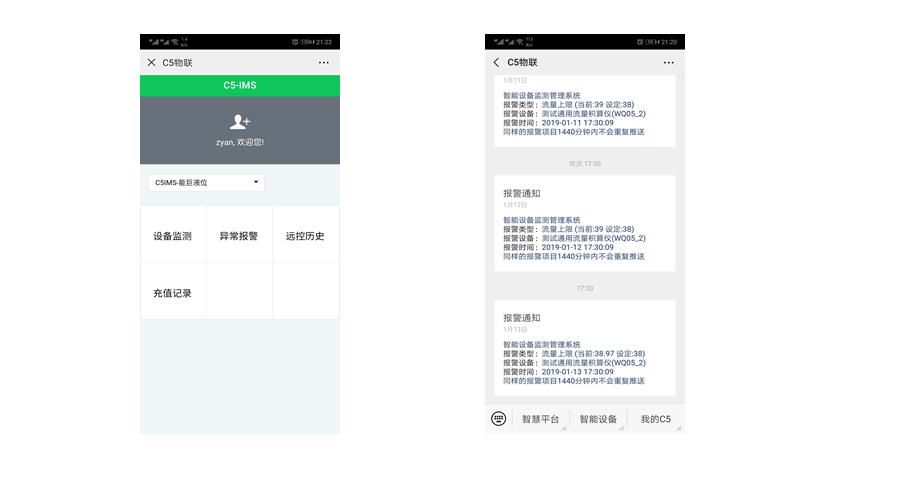Tap alarm time 2019-01-13 17:30:09 text
The image size is (900, 480).
pos(577,372)
